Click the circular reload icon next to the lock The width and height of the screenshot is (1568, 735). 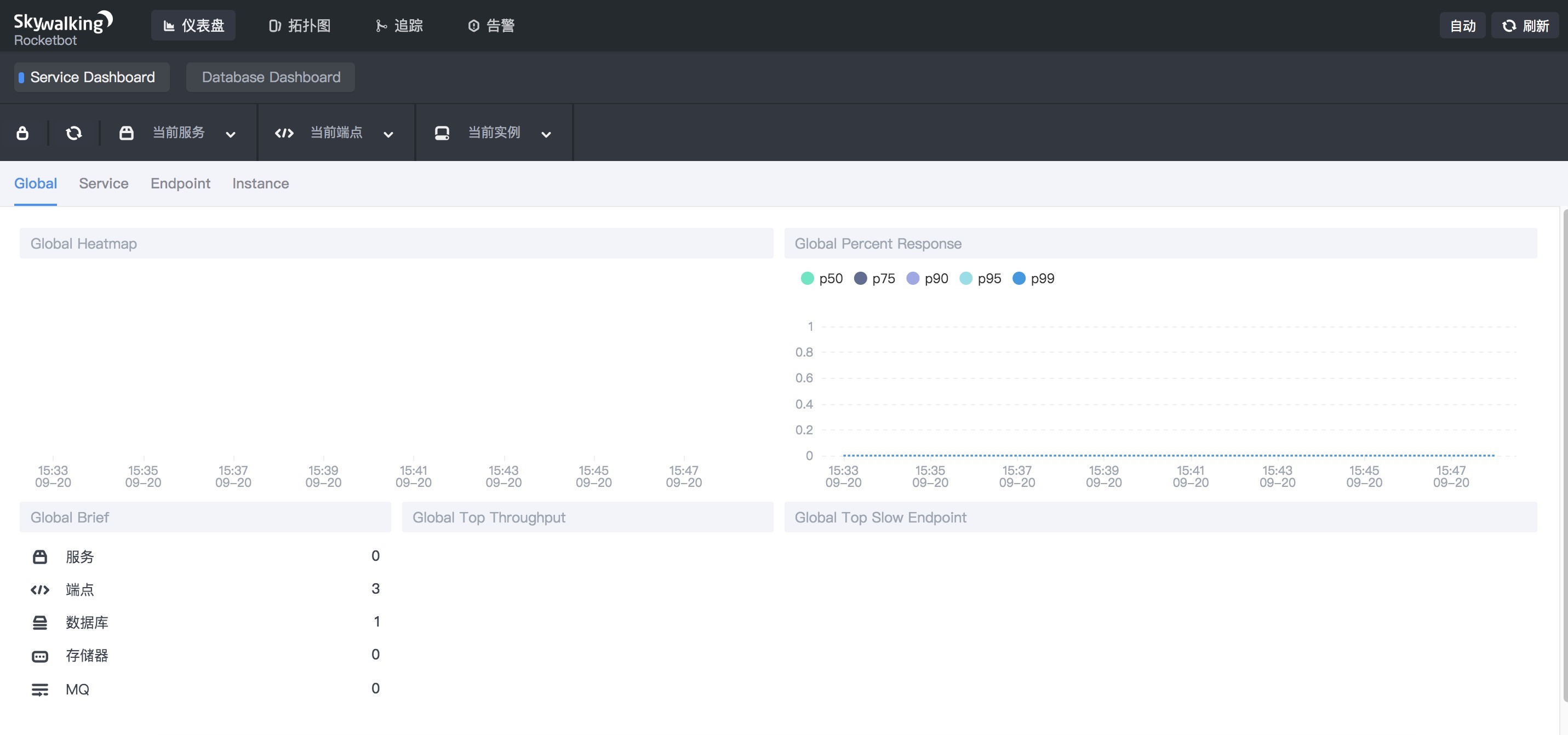tap(73, 133)
